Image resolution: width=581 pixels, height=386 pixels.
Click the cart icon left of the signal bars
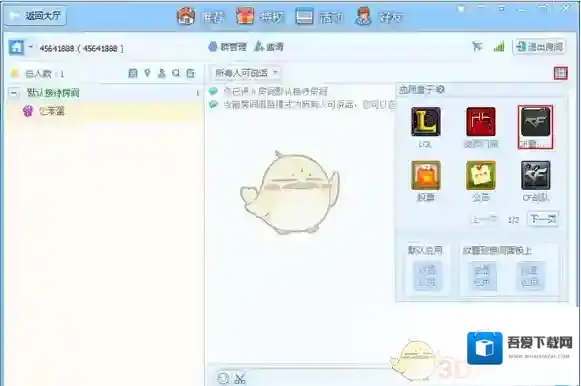(x=477, y=47)
